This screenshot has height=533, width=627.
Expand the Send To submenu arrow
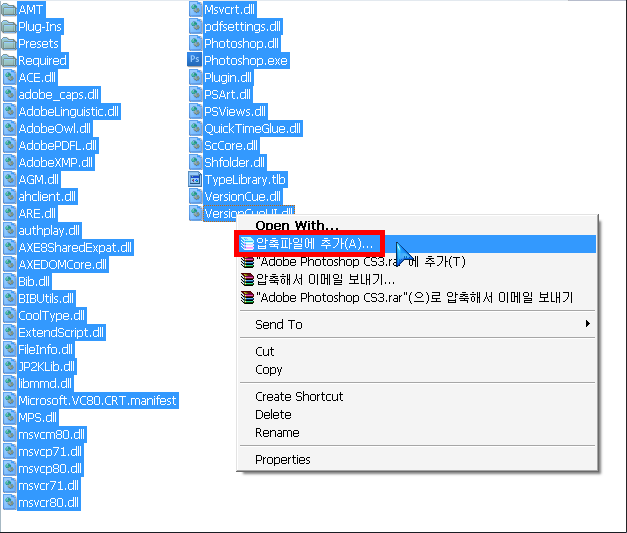[587, 323]
